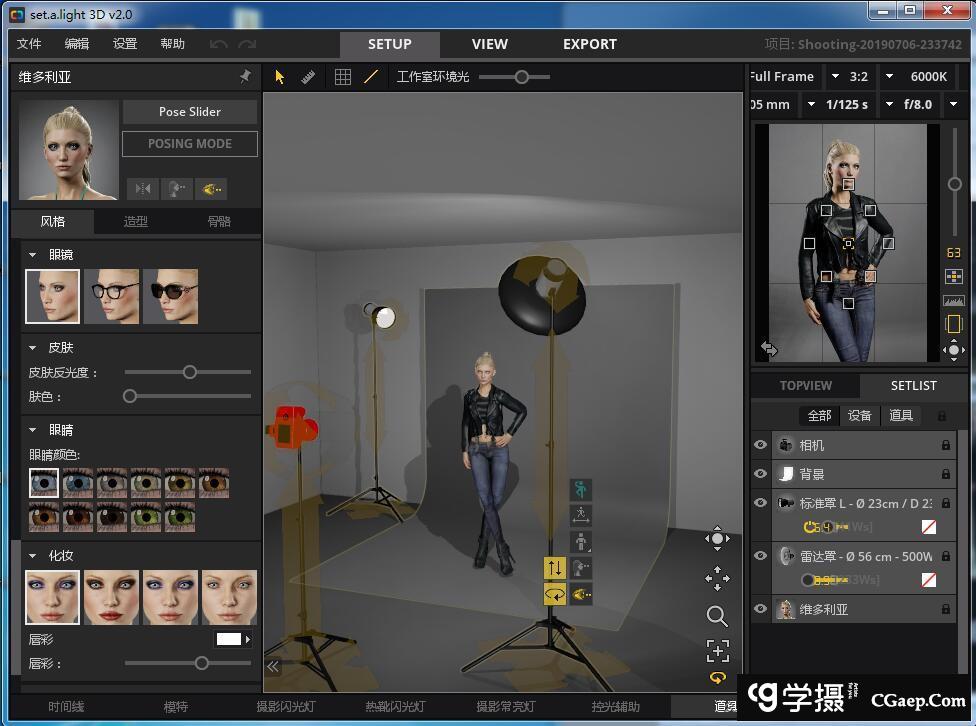Screen dimensions: 976x726
Task: Click the frame-fit icon in viewport
Action: (x=717, y=650)
